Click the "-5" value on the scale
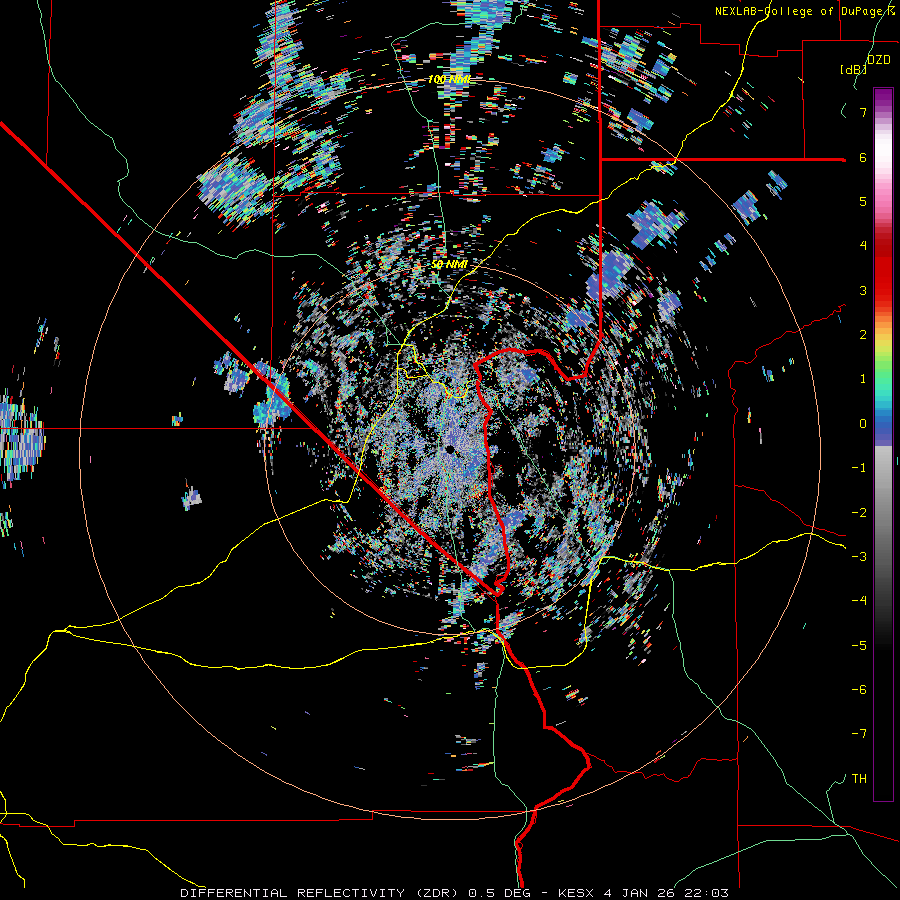This screenshot has height=900, width=900. (859, 645)
